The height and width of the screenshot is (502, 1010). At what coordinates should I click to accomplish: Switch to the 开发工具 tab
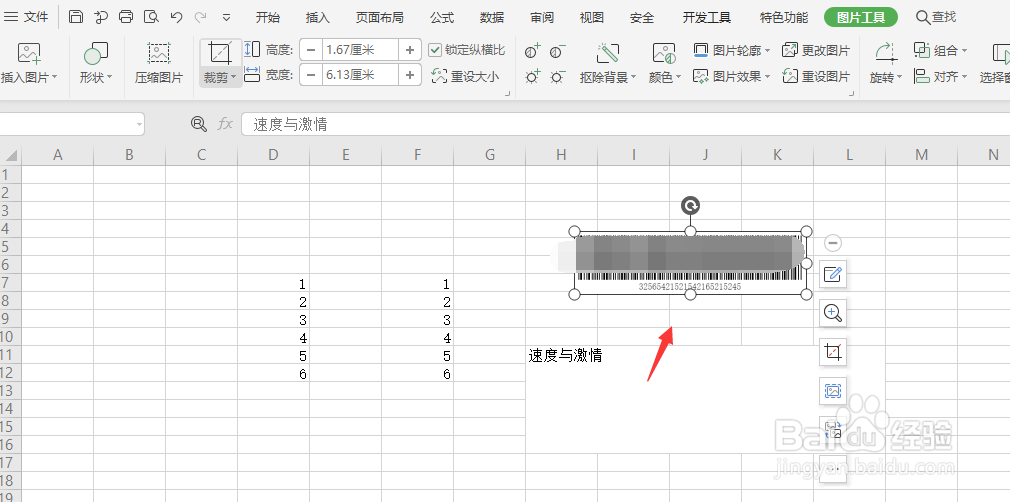coord(707,17)
